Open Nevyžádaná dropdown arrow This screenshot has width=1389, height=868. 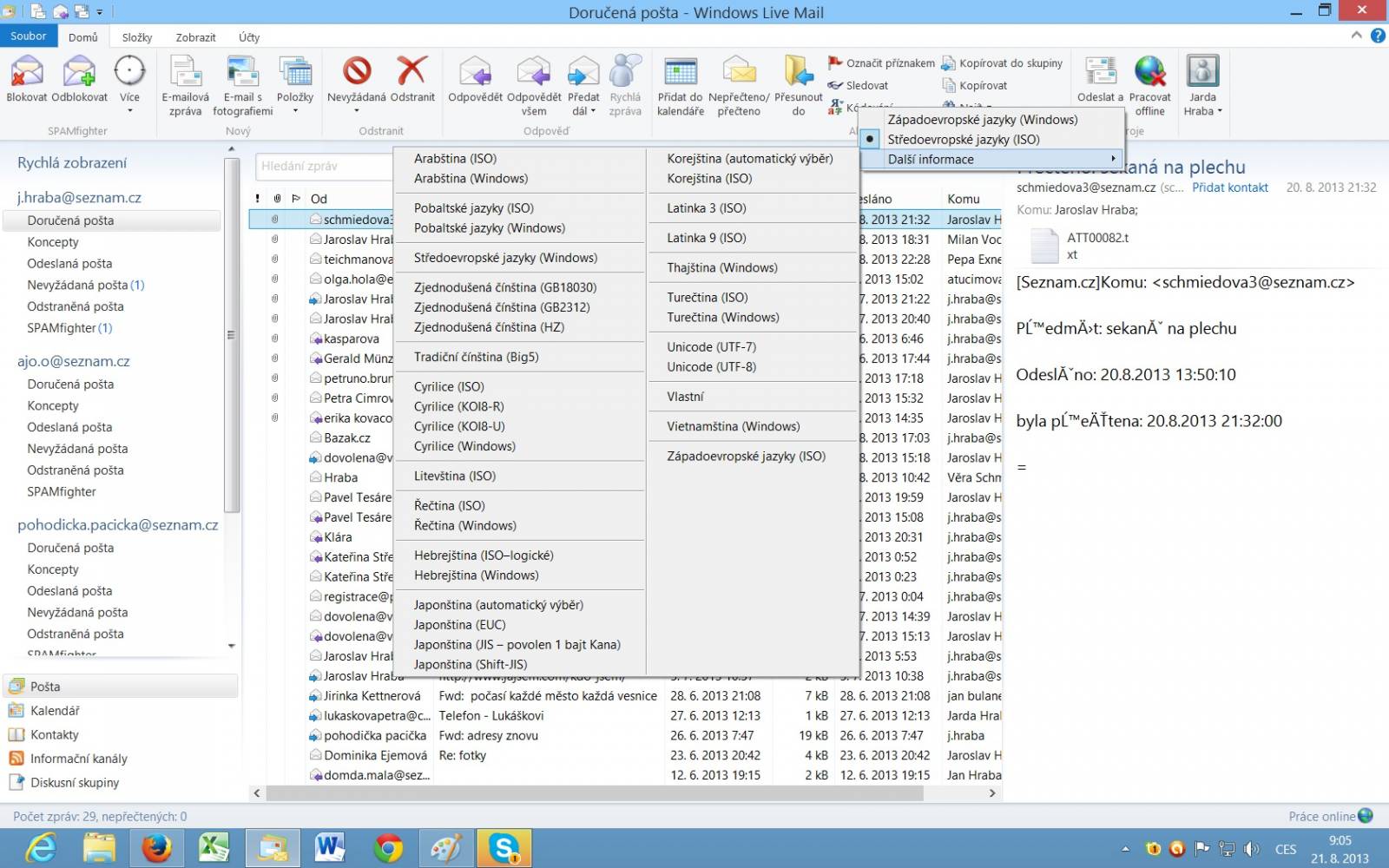pyautogui.click(x=356, y=111)
